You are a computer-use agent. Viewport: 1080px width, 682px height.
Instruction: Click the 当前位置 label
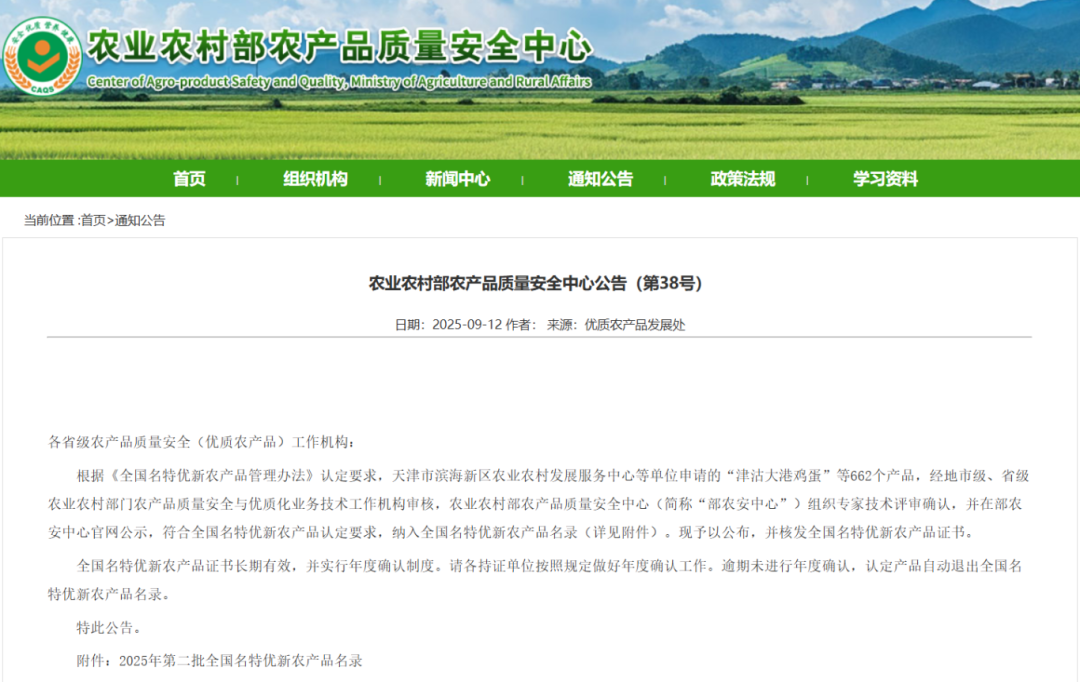coord(49,220)
